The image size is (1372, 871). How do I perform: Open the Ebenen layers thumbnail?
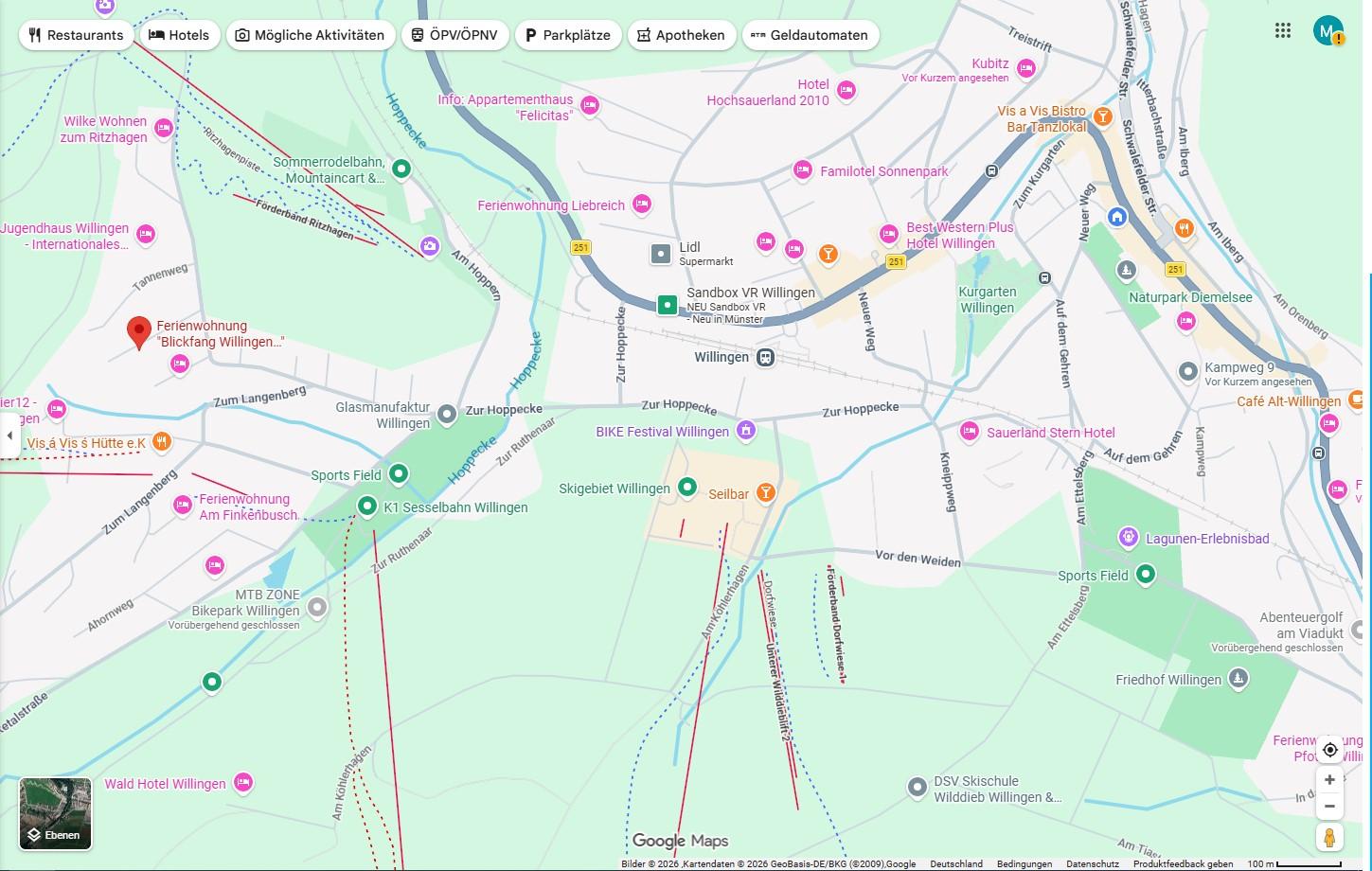coord(56,813)
